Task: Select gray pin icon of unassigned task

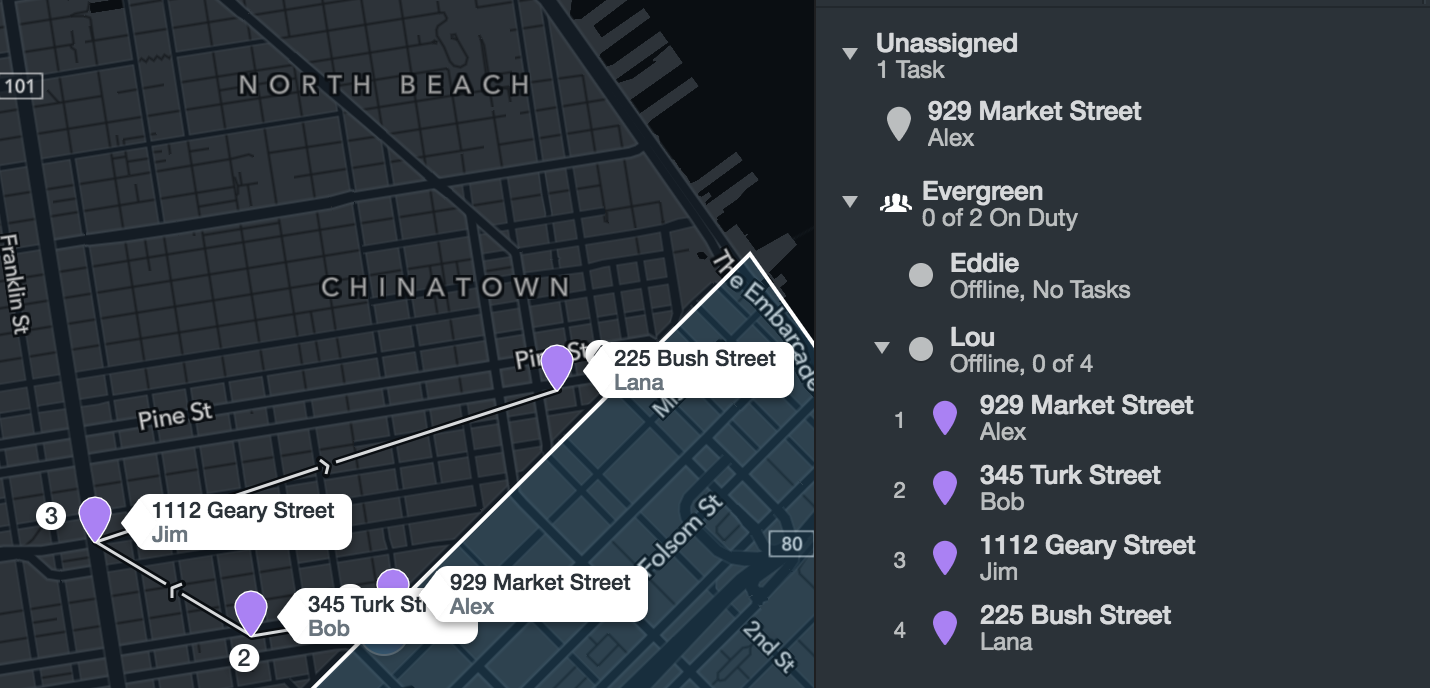Action: (899, 124)
